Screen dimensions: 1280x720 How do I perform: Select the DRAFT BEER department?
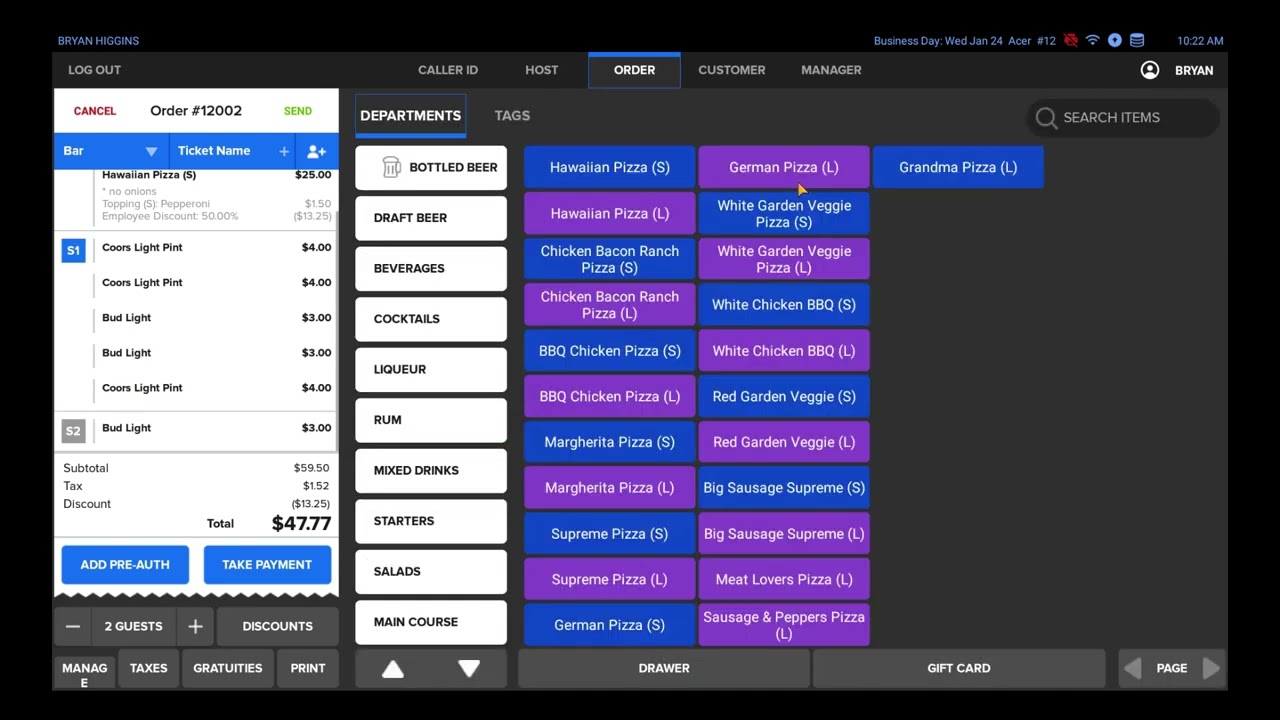(431, 218)
